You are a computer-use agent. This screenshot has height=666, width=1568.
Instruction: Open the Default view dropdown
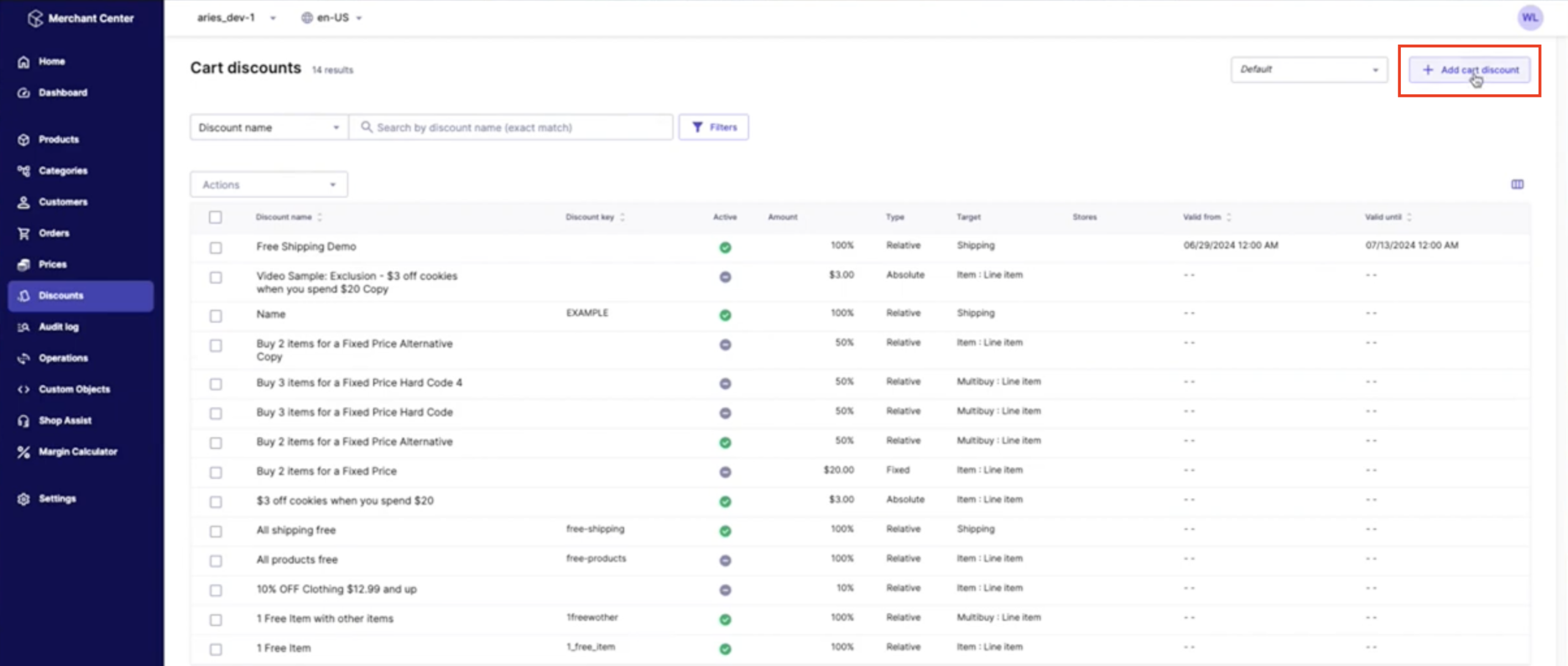click(1309, 70)
